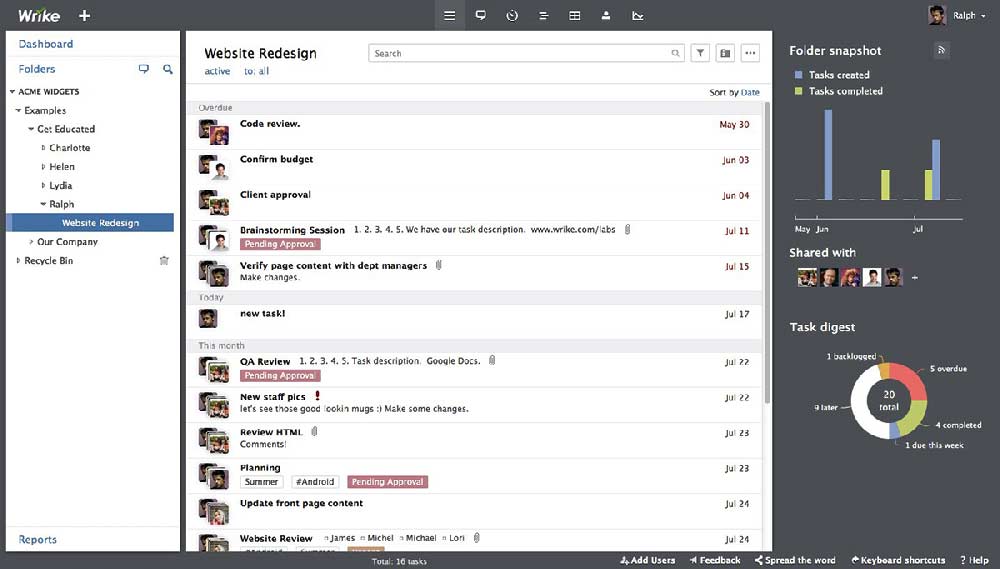Screen dimensions: 1000x569
Task: Click the plus add-new icon beside the Wrike logo
Action: [x=84, y=15]
